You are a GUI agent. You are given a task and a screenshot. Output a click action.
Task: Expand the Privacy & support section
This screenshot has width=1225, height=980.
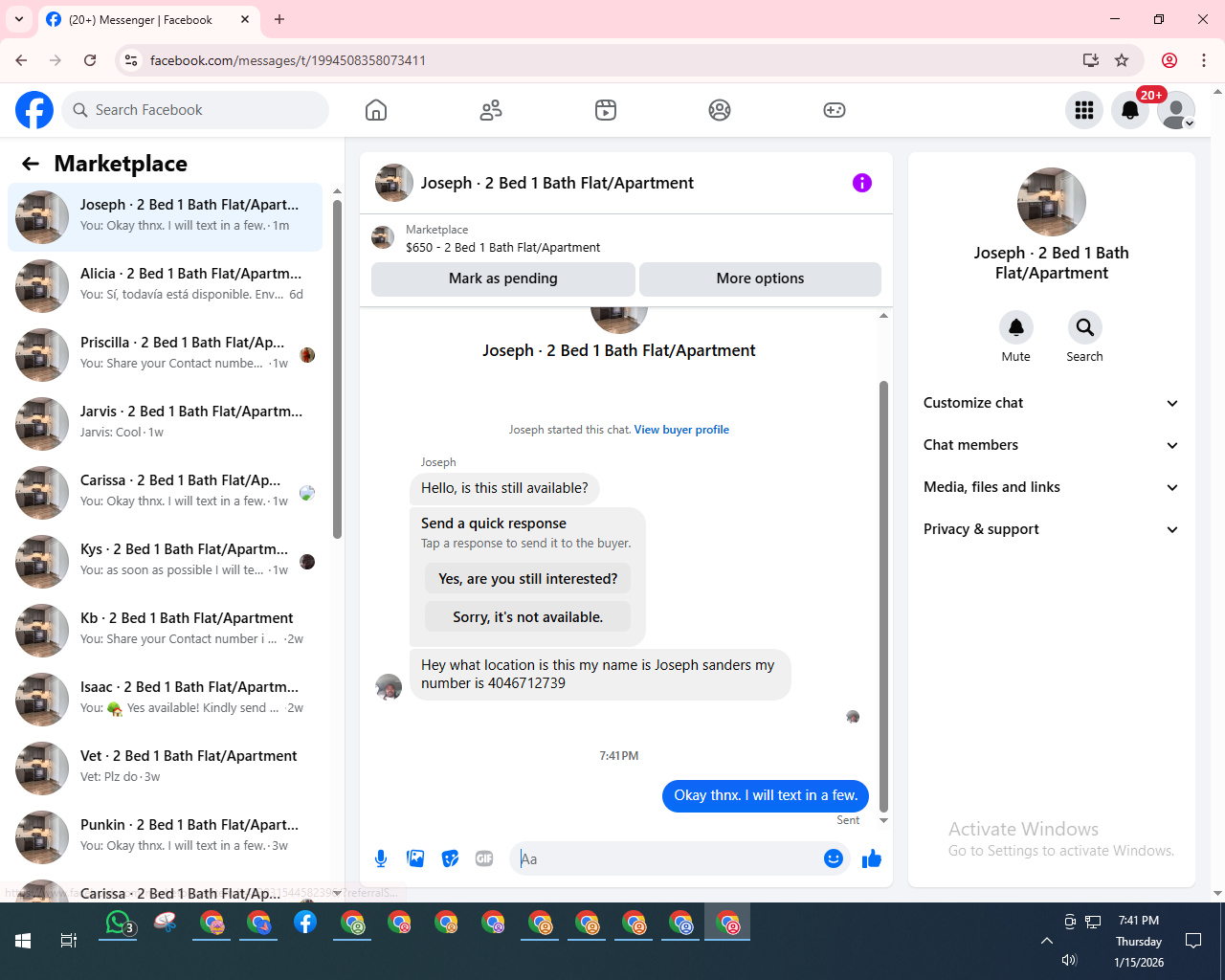pos(1051,529)
